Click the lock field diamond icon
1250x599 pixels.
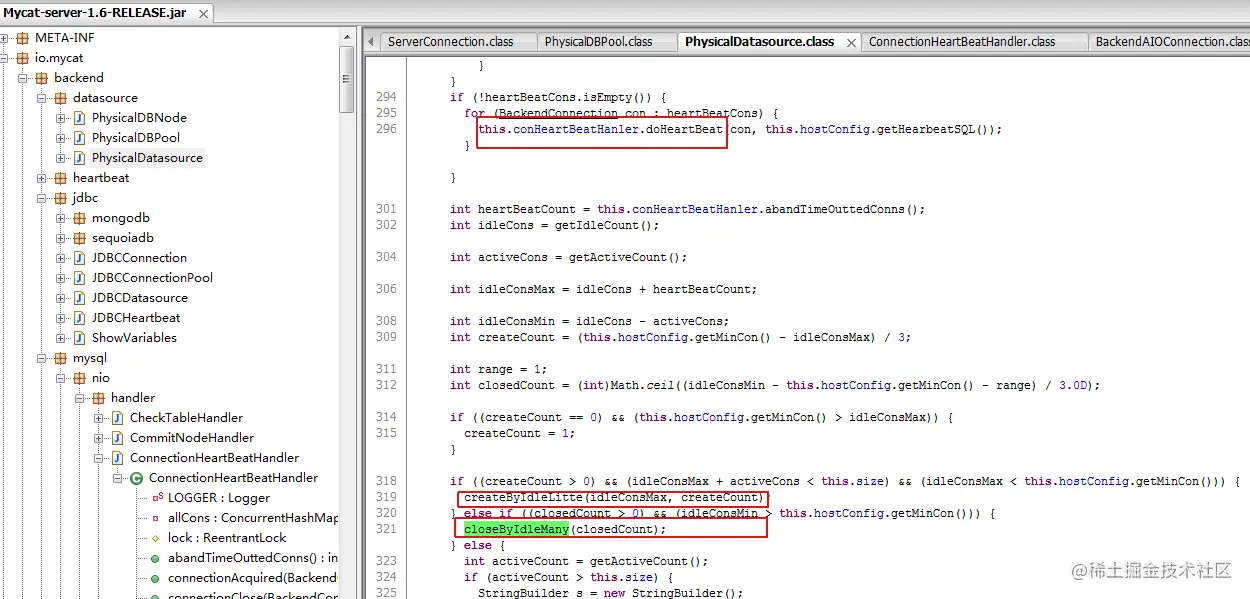pos(155,538)
